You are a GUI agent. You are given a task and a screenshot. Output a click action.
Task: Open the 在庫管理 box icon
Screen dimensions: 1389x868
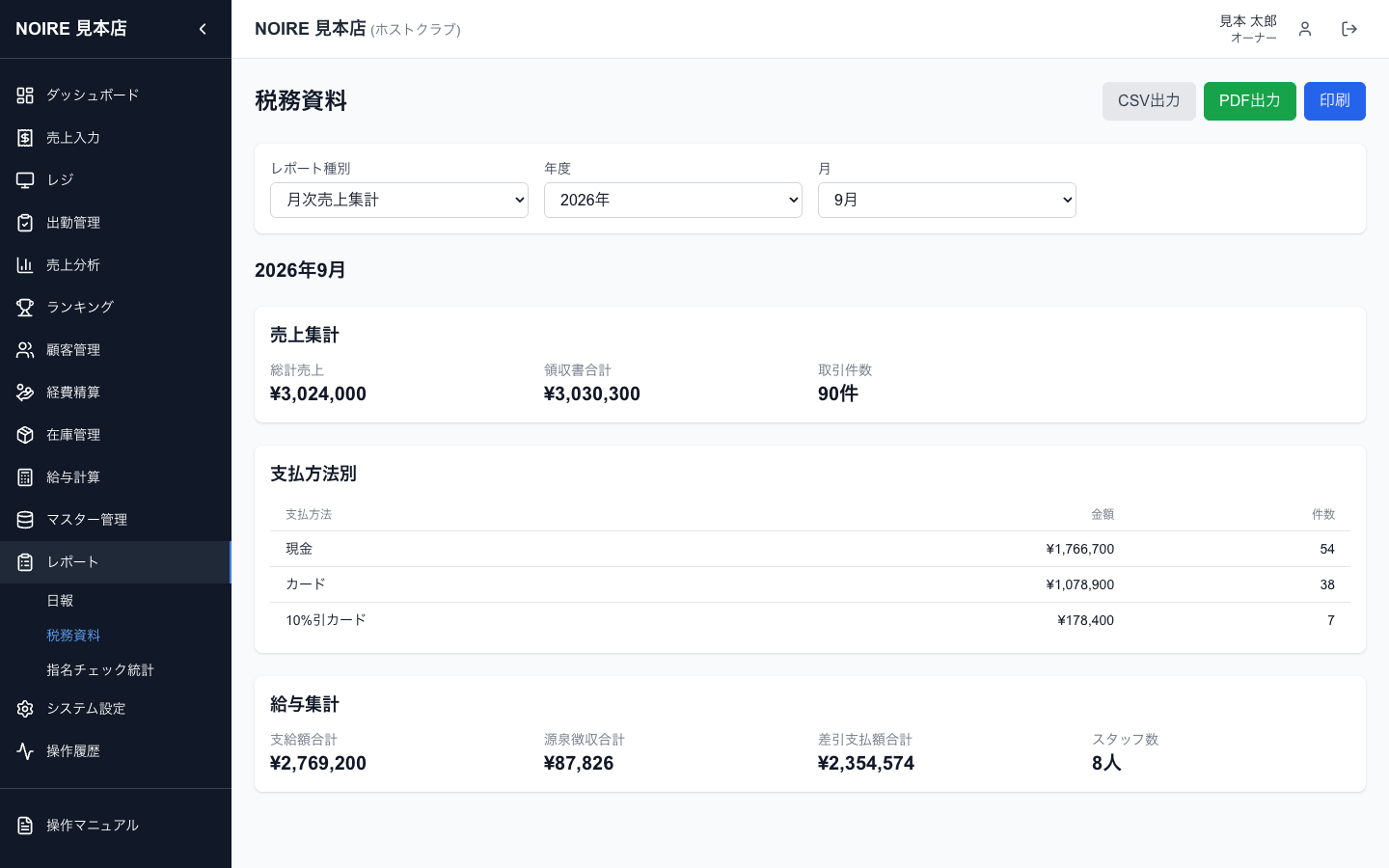(x=25, y=435)
